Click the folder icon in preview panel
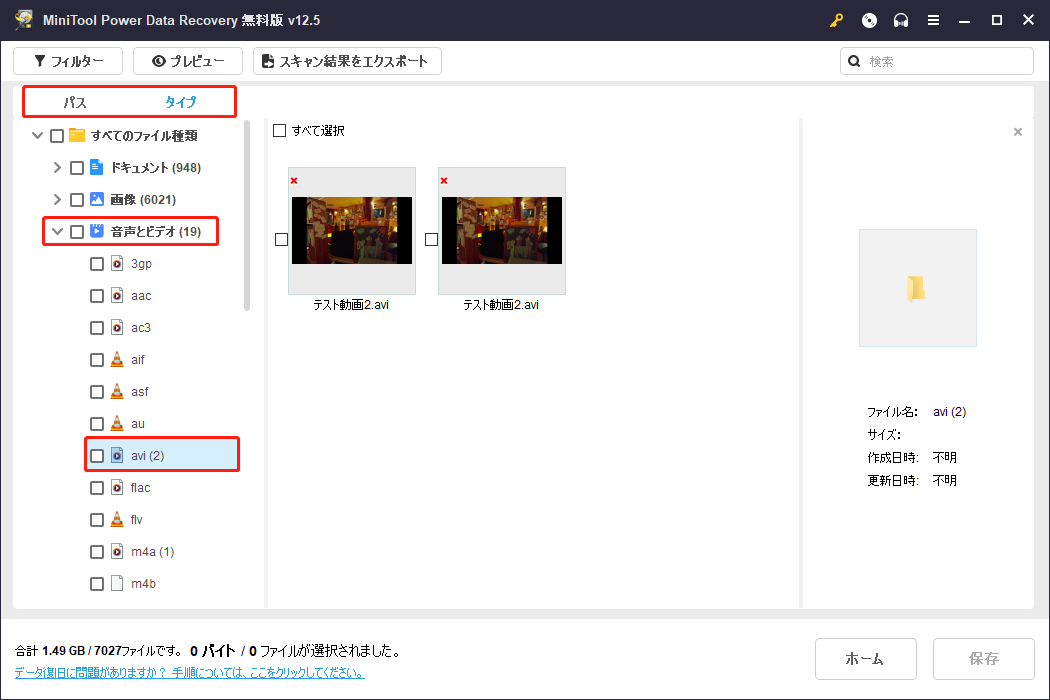 coord(916,289)
